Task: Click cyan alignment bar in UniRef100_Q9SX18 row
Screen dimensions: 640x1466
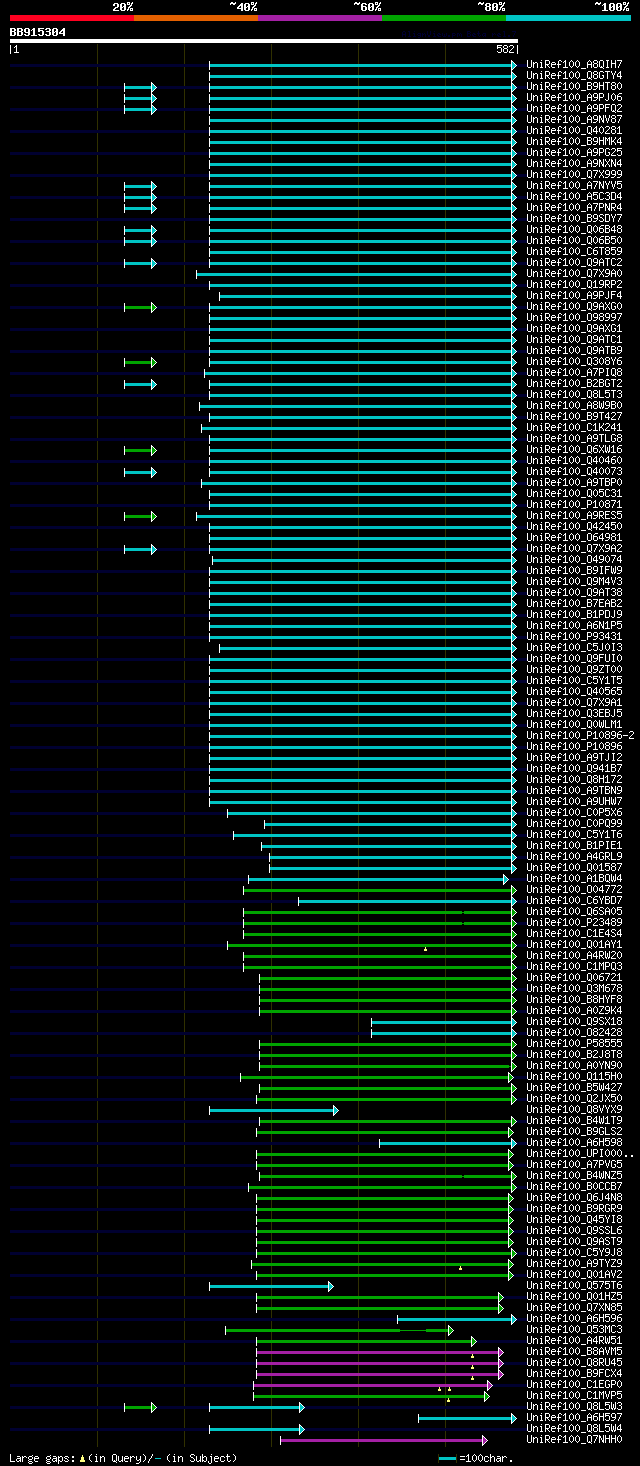Action: pos(444,1021)
